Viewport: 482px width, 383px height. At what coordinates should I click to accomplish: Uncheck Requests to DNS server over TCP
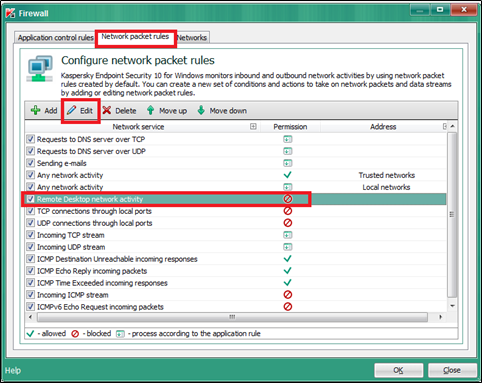coord(31,139)
